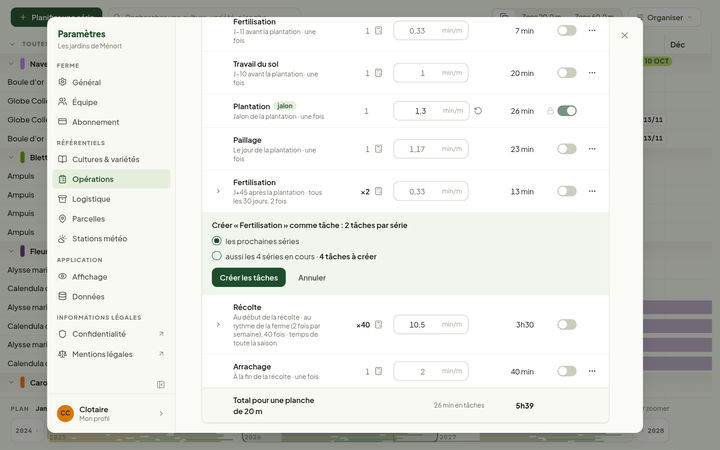Click the Affichage eye icon
The image size is (720, 450).
point(62,276)
